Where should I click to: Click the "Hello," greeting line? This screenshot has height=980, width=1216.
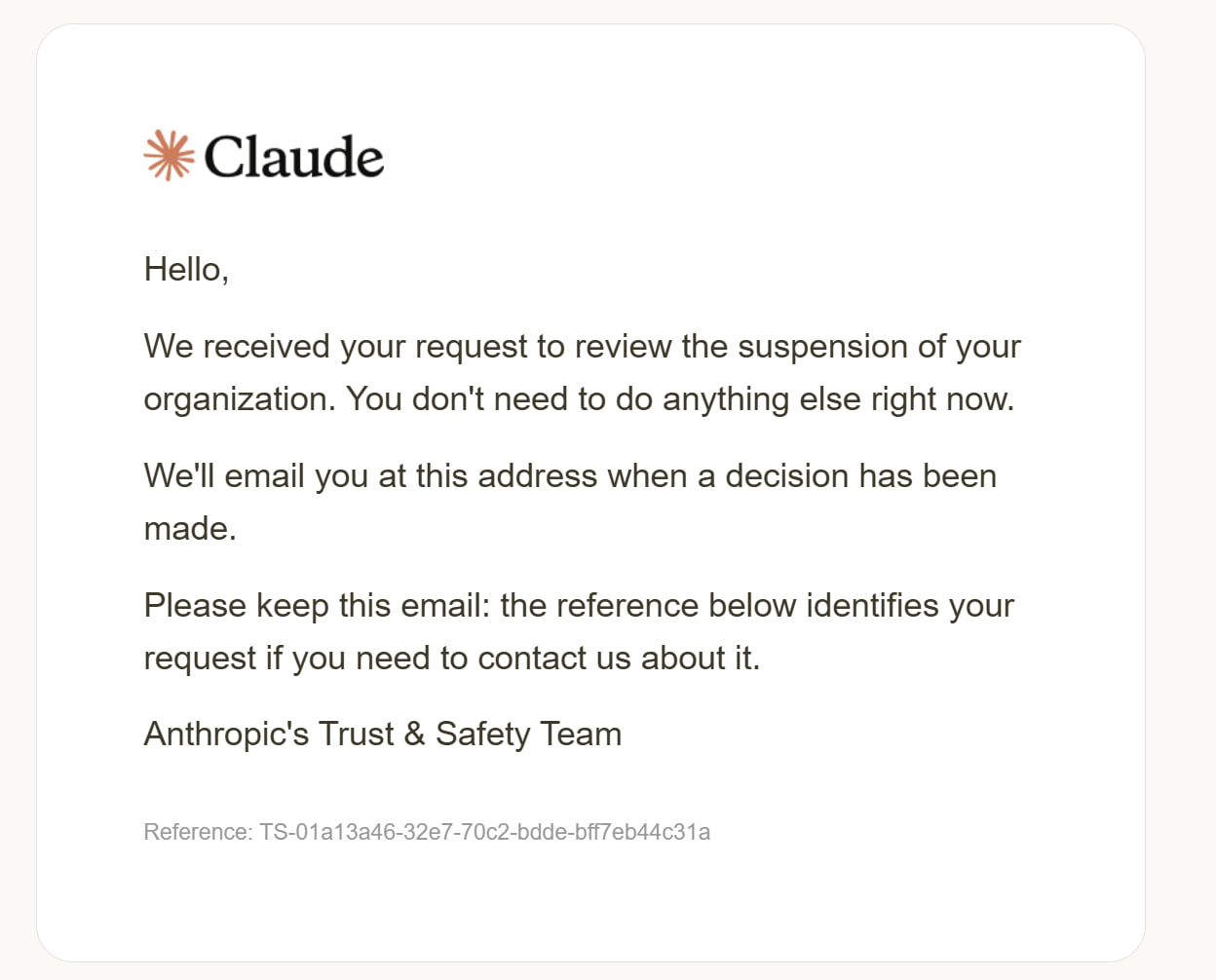(x=186, y=270)
